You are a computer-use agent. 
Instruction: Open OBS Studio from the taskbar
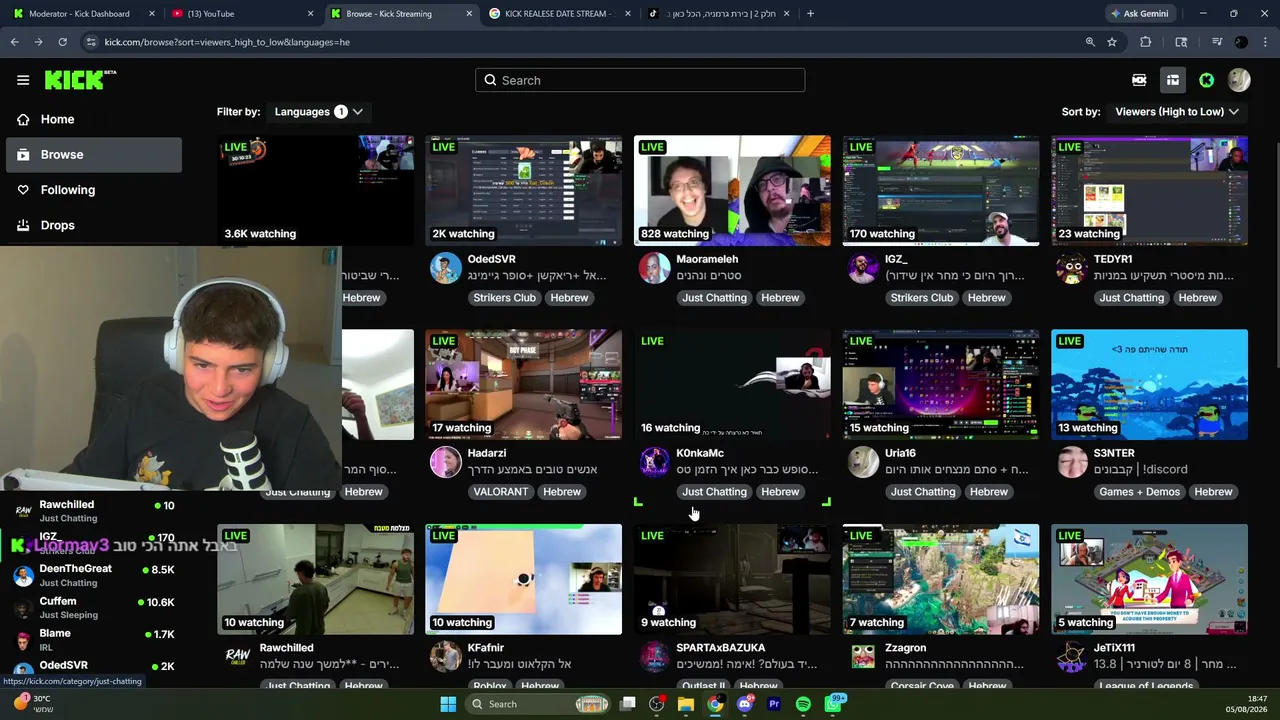coord(656,704)
